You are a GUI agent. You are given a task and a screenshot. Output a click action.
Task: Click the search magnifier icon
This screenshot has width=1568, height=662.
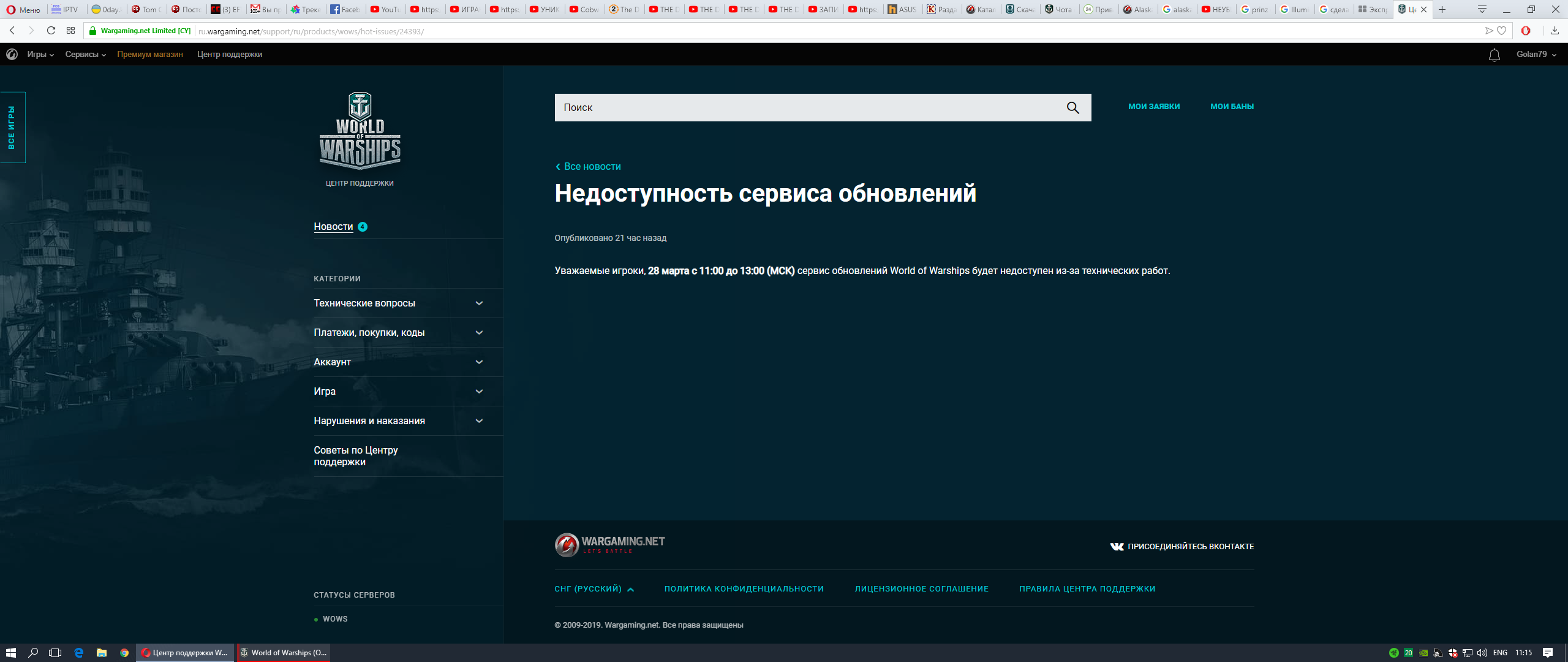tap(1072, 108)
